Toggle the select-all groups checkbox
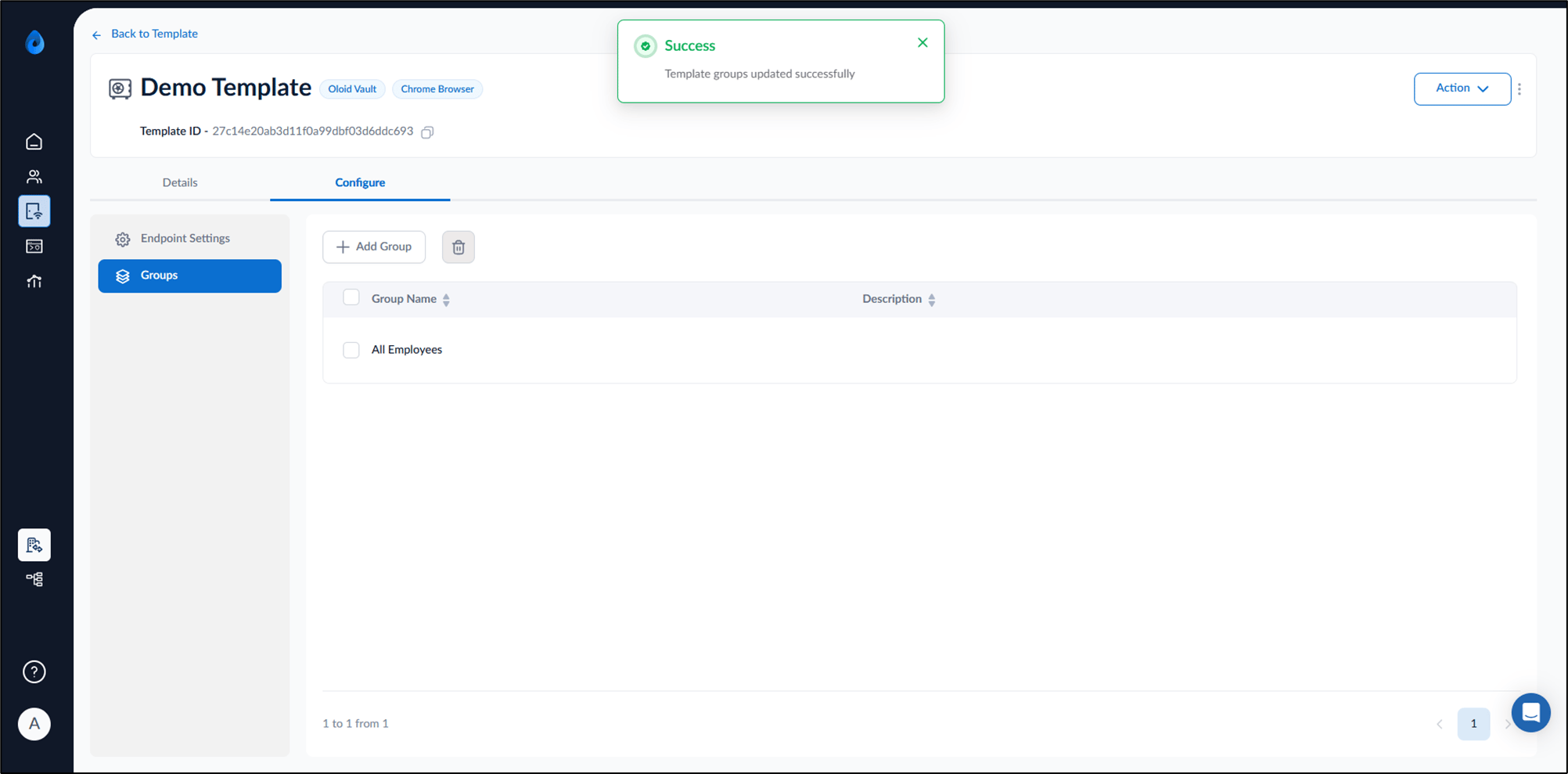Viewport: 1568px width, 774px height. [x=351, y=297]
